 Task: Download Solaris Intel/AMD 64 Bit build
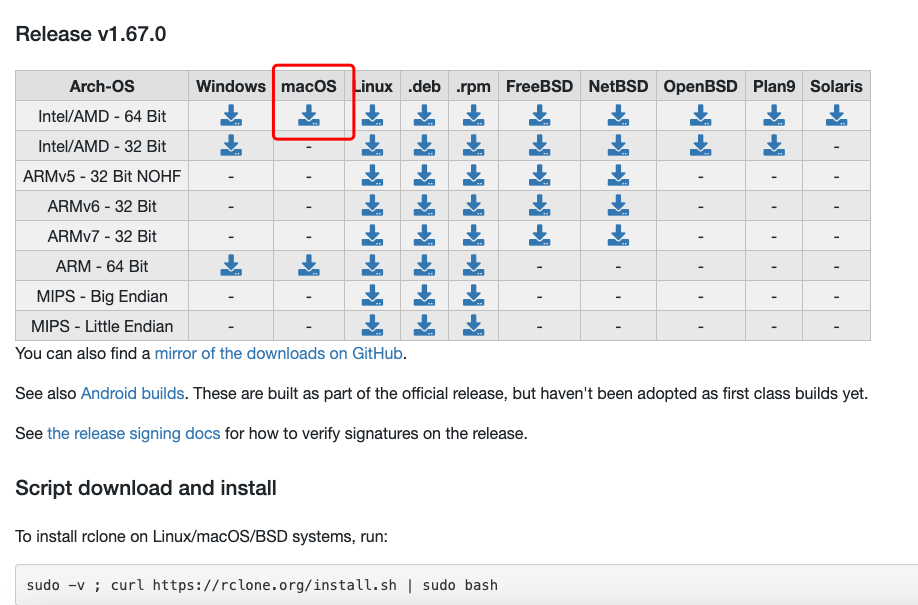837,115
